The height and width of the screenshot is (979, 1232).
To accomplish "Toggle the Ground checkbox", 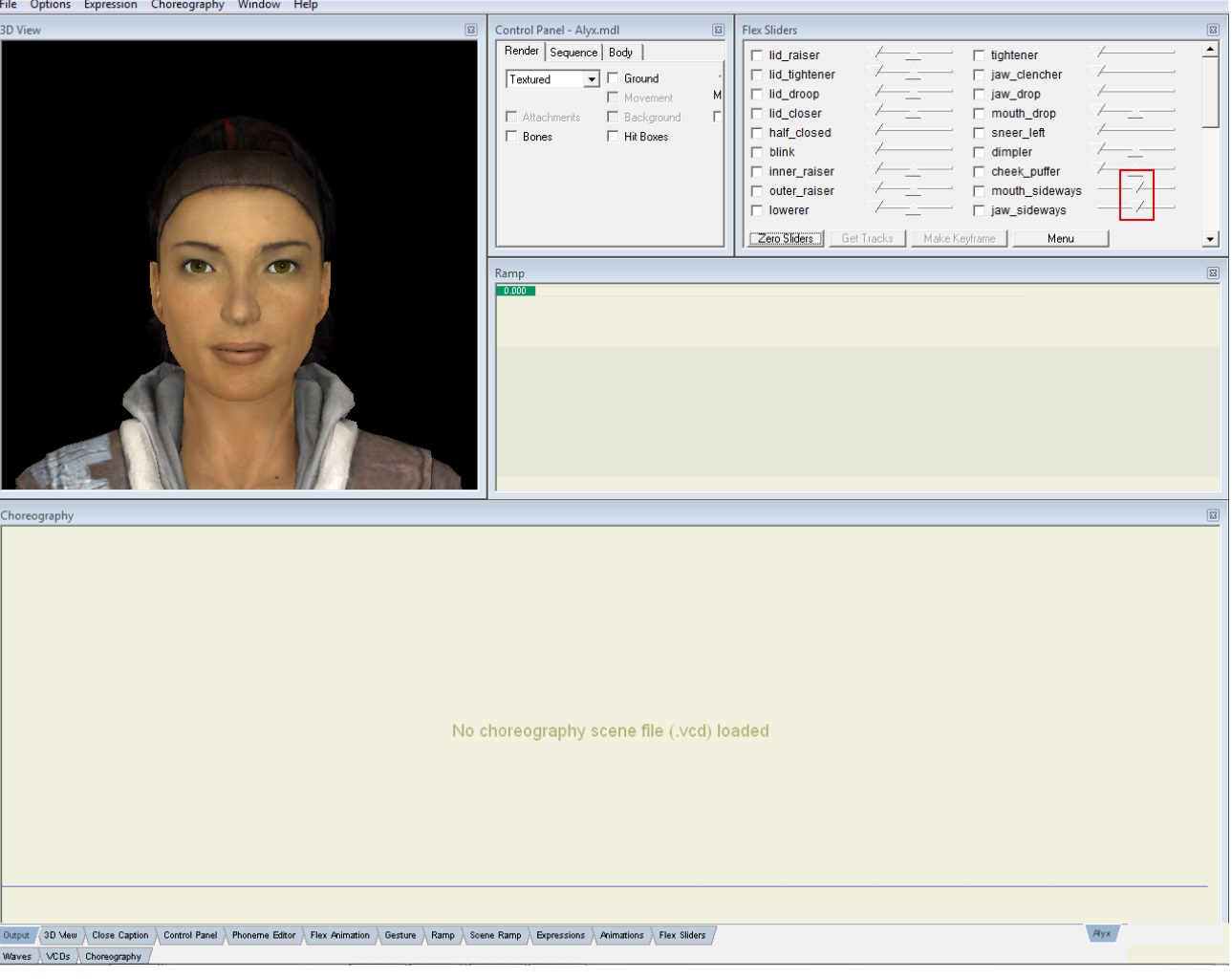I will tap(613, 78).
